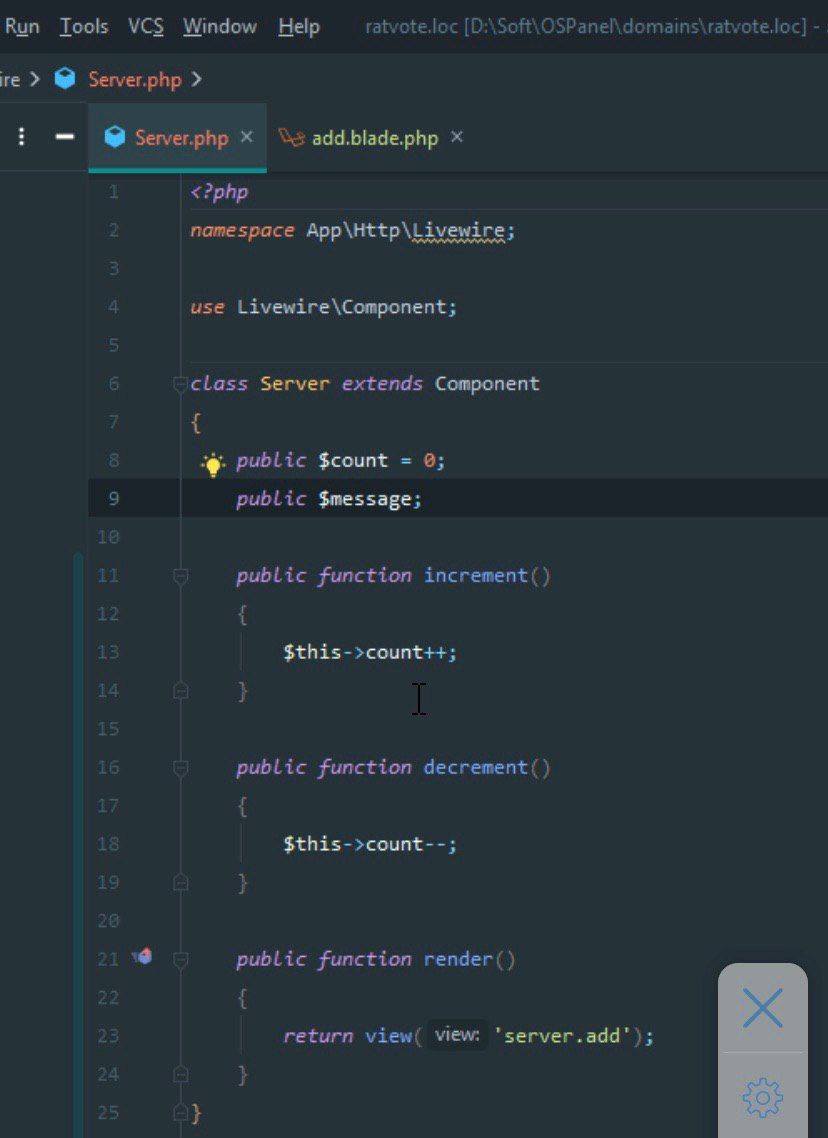
Task: Click the Component class name after extends
Action: click(x=487, y=383)
